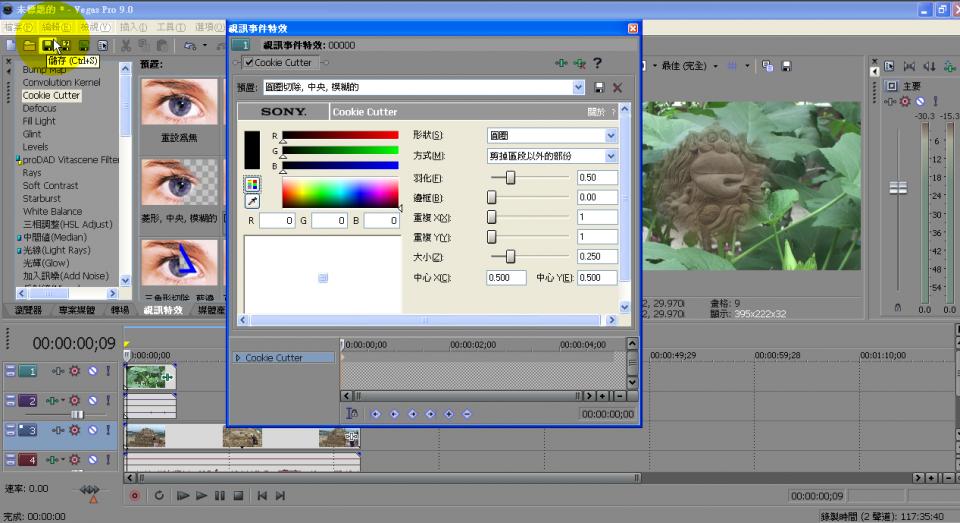Image resolution: width=960 pixels, height=523 pixels.
Task: Open the preset dropdown list
Action: (578, 88)
